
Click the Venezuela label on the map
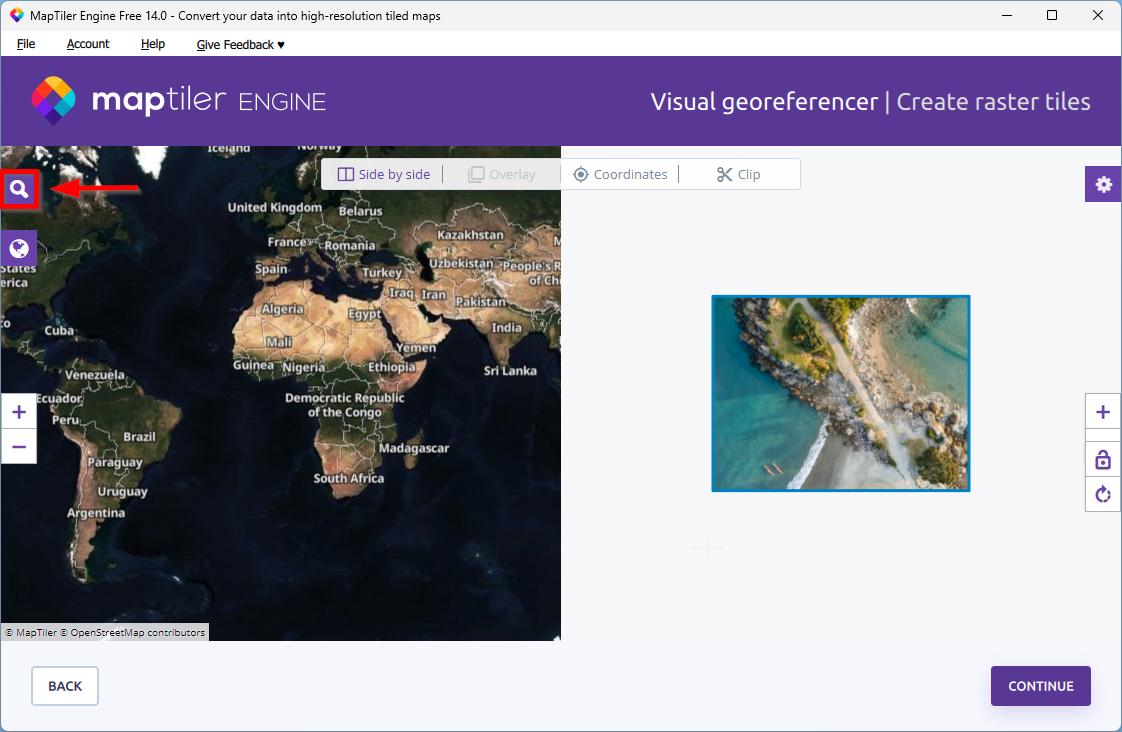[x=94, y=375]
